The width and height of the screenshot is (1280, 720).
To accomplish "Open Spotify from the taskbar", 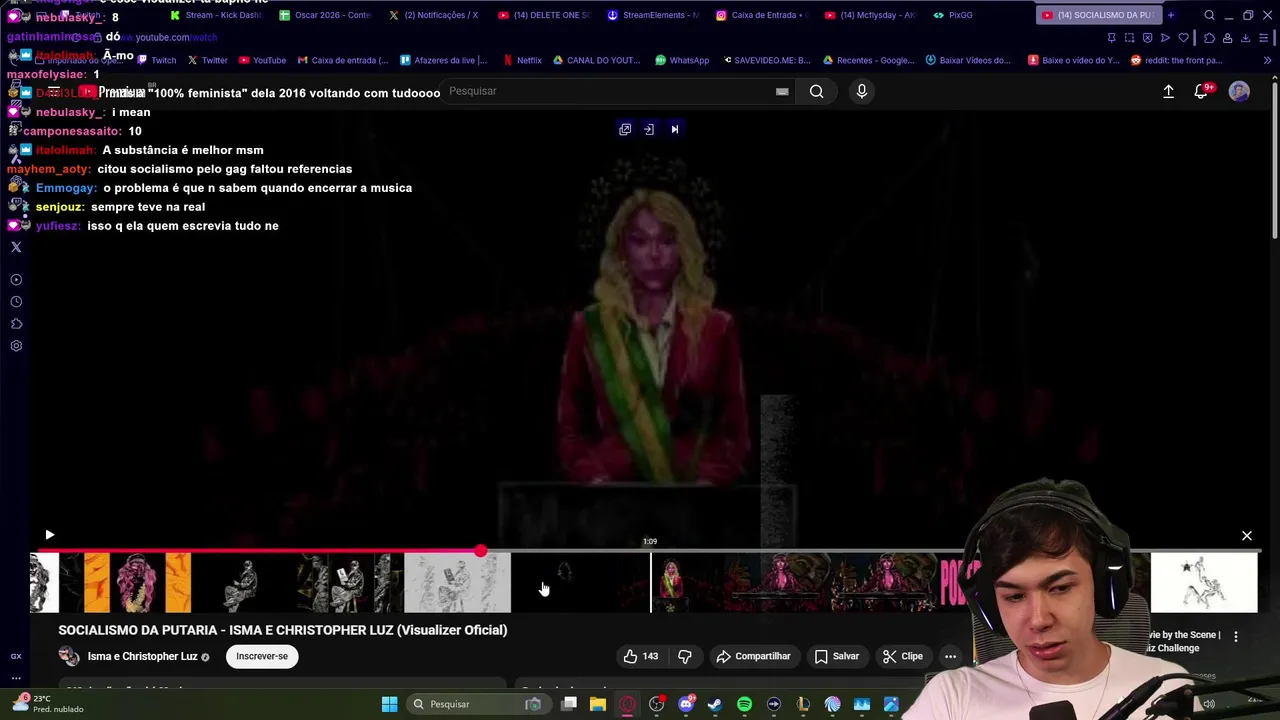I will pos(744,704).
